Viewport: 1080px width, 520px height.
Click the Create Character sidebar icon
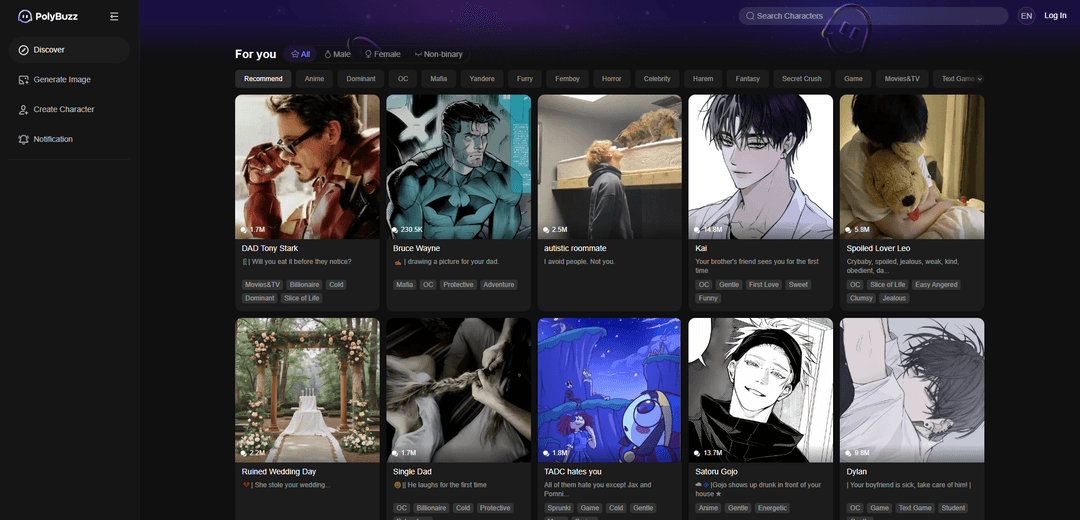(x=23, y=110)
